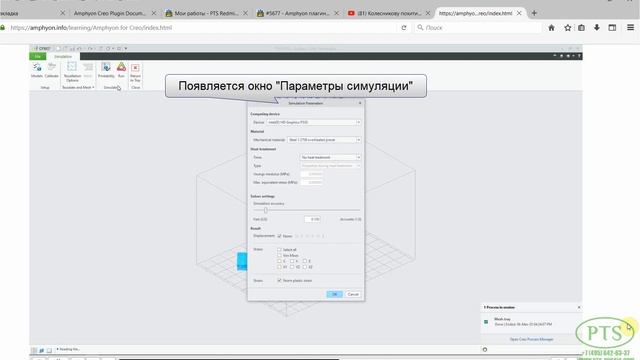Toggle the browser sidebar icon

point(612,28)
